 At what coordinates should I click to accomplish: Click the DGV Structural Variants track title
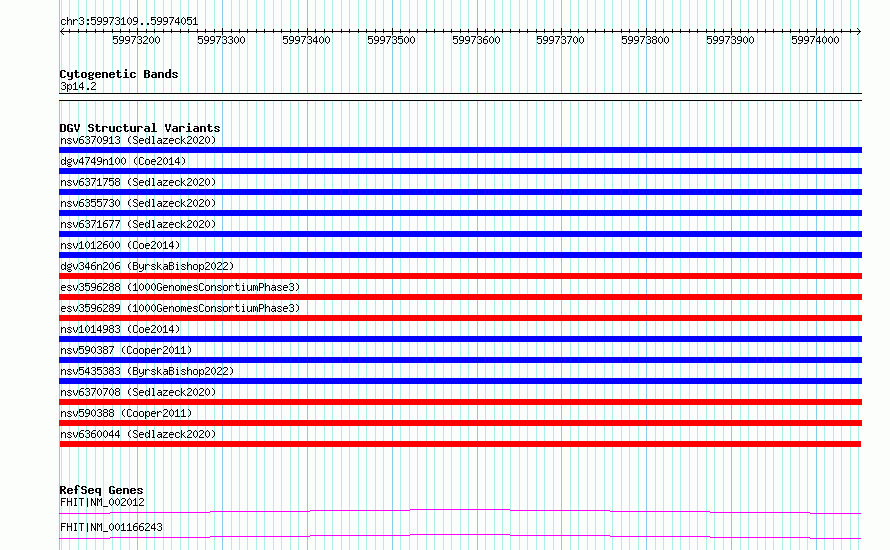[x=140, y=128]
